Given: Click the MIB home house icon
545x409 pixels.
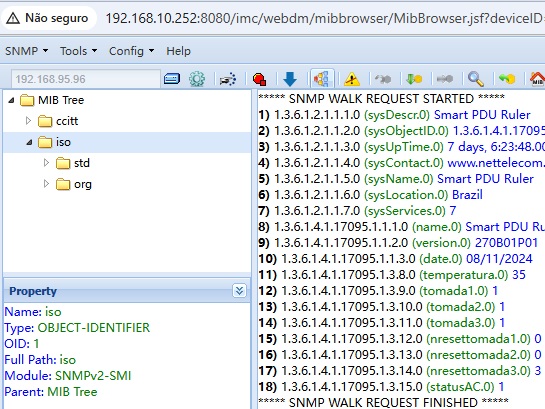Looking at the screenshot, I should [537, 79].
